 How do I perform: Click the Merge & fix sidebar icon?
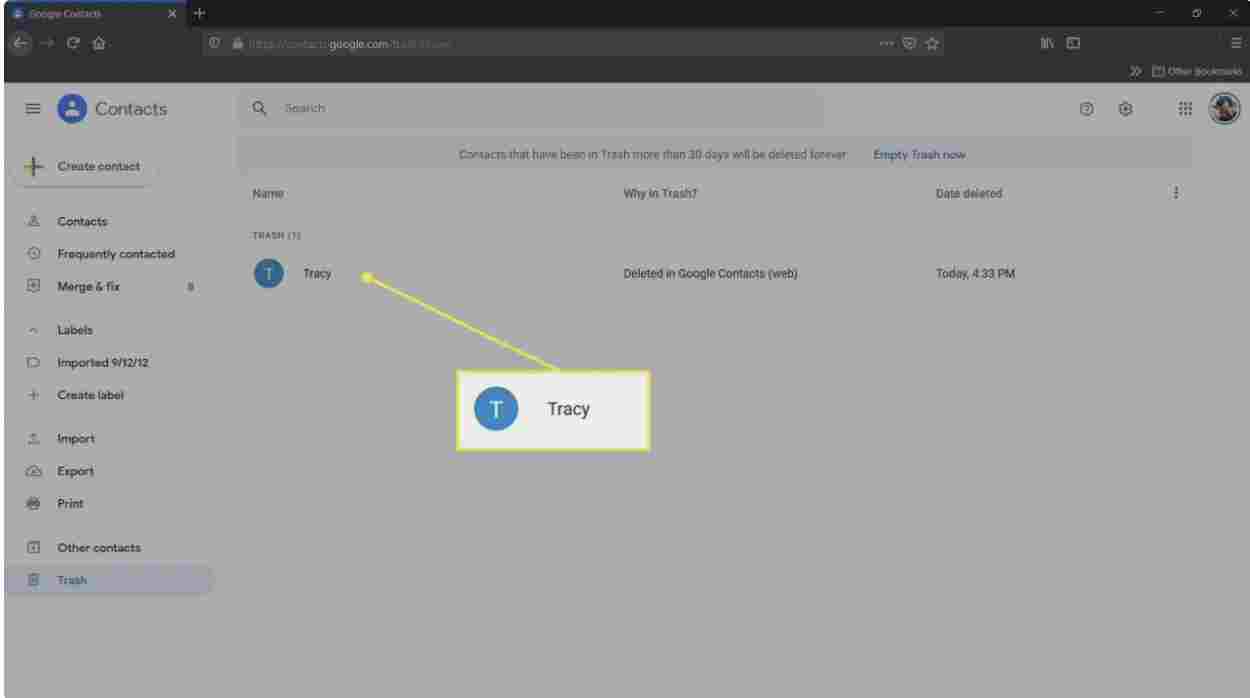click(x=33, y=286)
